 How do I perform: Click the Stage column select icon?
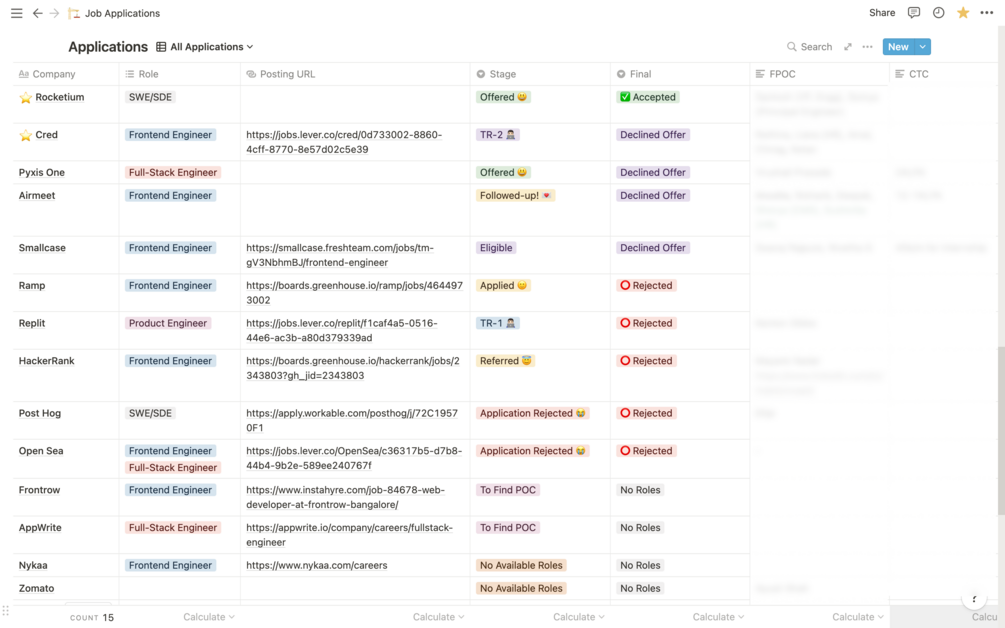click(x=481, y=74)
